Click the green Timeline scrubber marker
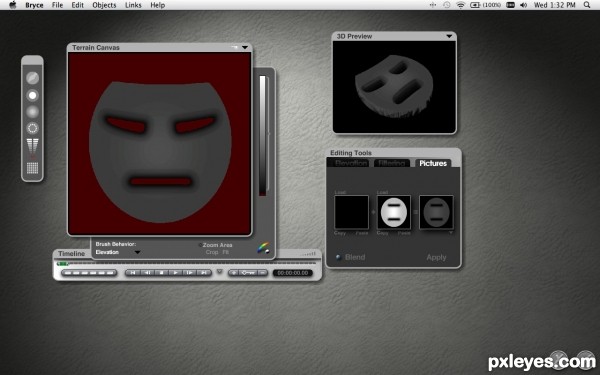 coord(62,264)
